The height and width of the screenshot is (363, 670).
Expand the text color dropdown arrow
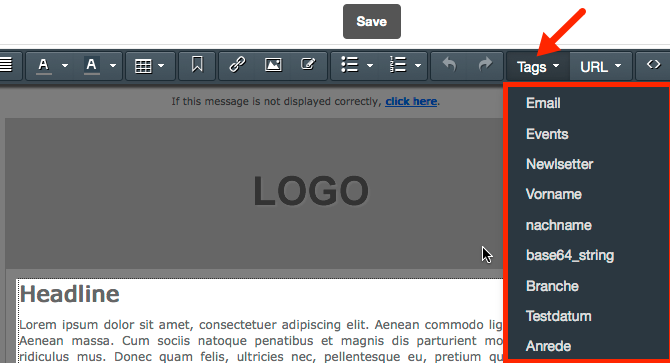[x=65, y=66]
